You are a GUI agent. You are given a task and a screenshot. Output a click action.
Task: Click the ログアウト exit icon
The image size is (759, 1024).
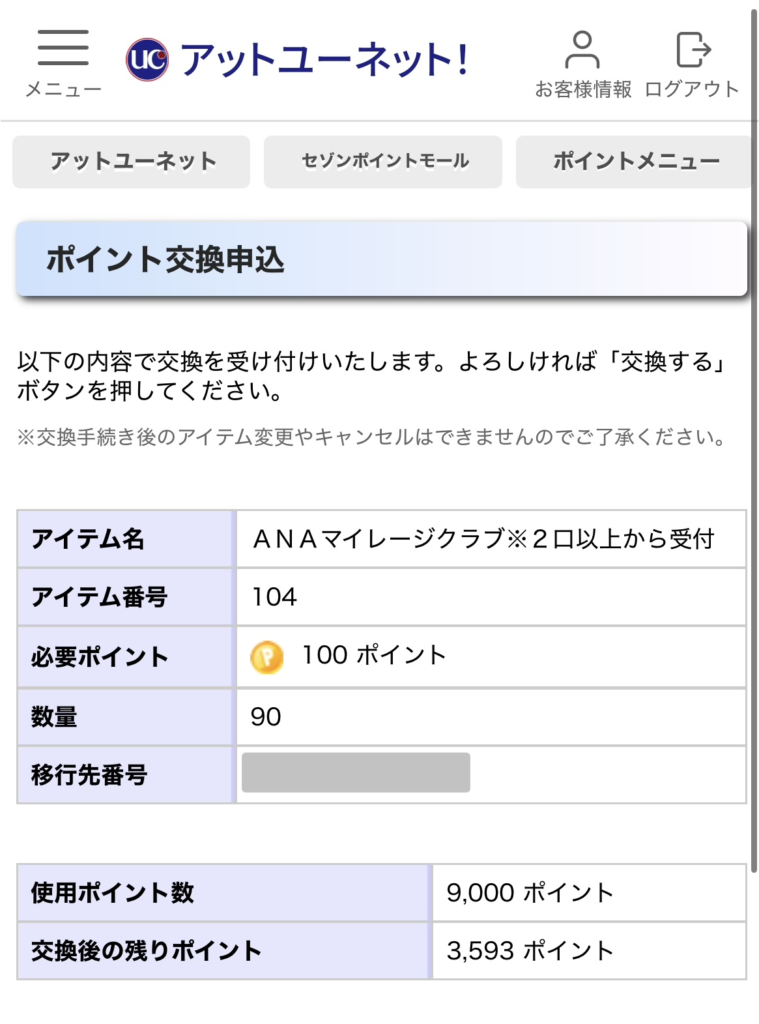coord(692,50)
